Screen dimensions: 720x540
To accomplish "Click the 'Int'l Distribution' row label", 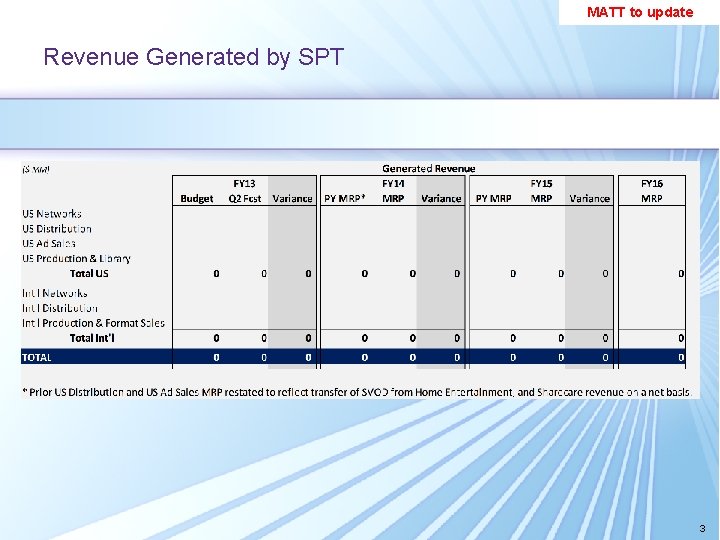I will click(x=60, y=308).
